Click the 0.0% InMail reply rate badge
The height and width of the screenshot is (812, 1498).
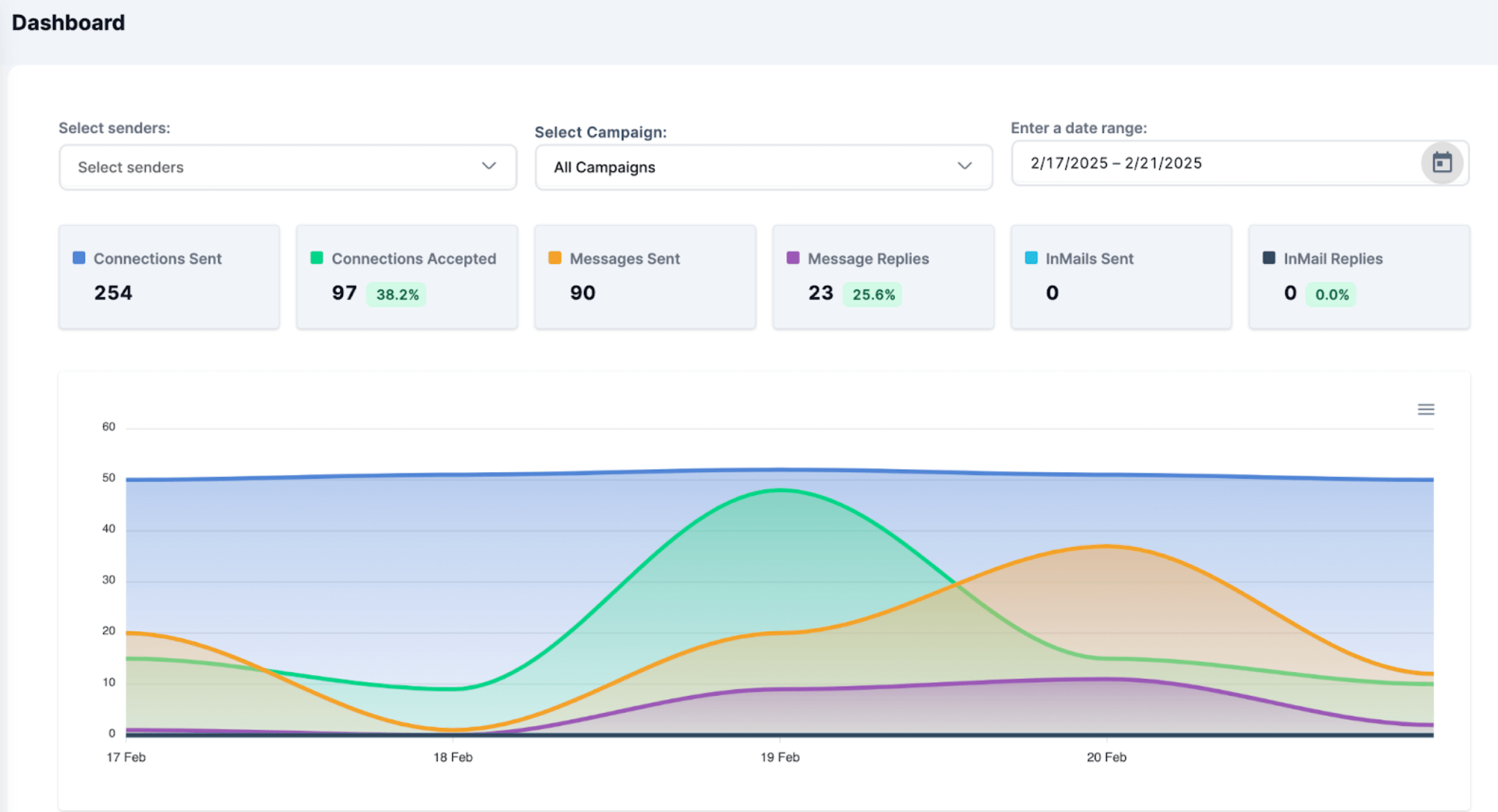point(1332,294)
